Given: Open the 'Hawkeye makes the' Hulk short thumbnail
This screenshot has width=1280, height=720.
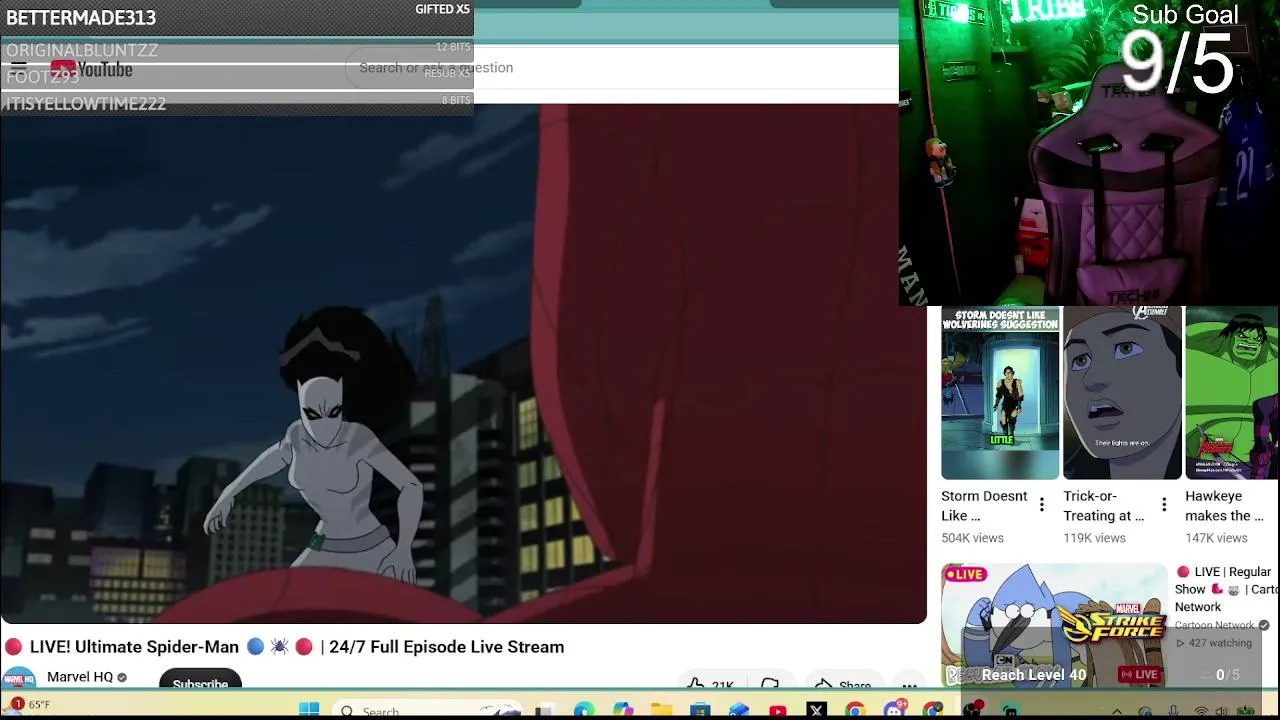Looking at the screenshot, I should tap(1232, 393).
